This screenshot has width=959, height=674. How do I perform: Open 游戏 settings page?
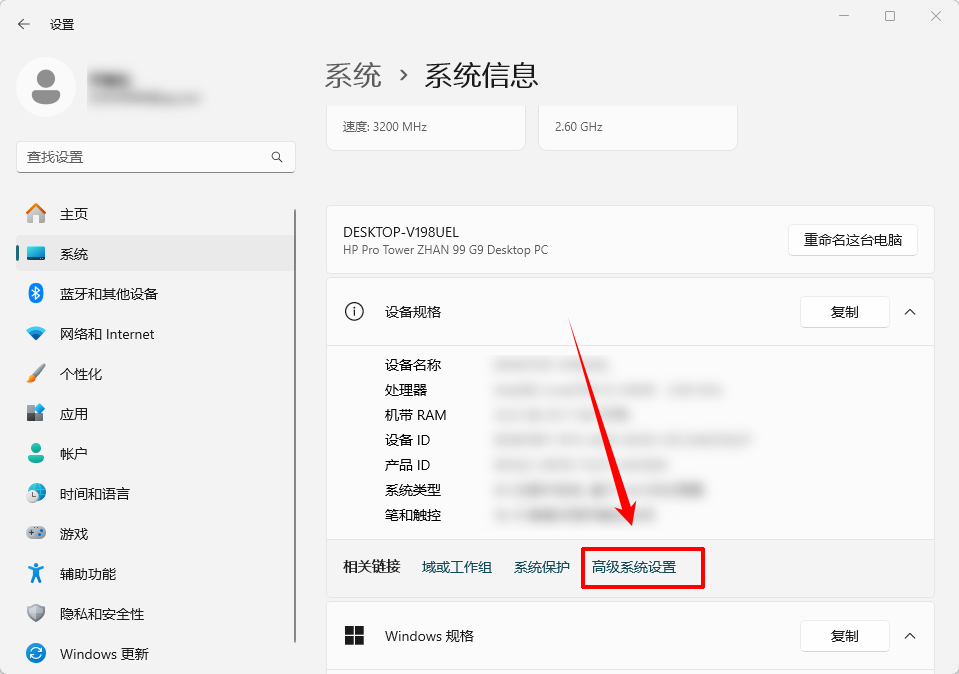[155, 533]
